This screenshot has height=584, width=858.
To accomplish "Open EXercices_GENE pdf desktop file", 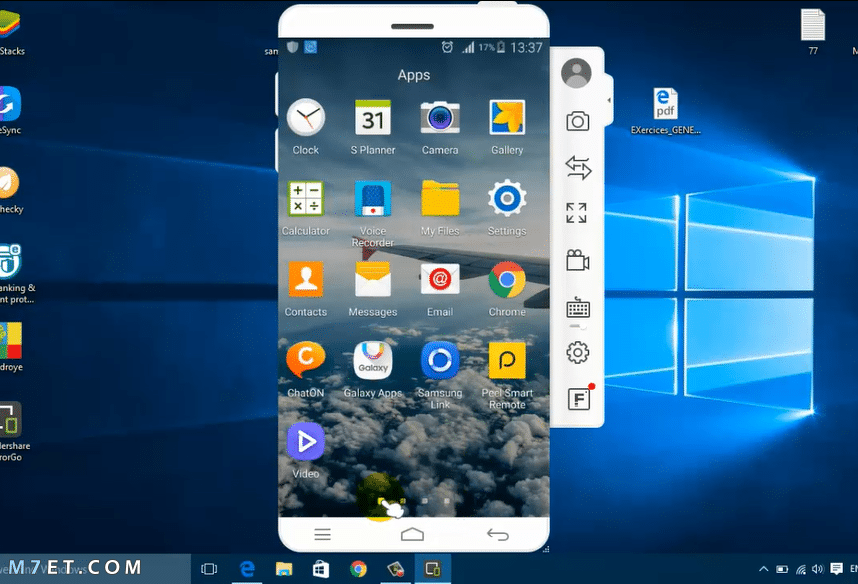I will click(665, 111).
